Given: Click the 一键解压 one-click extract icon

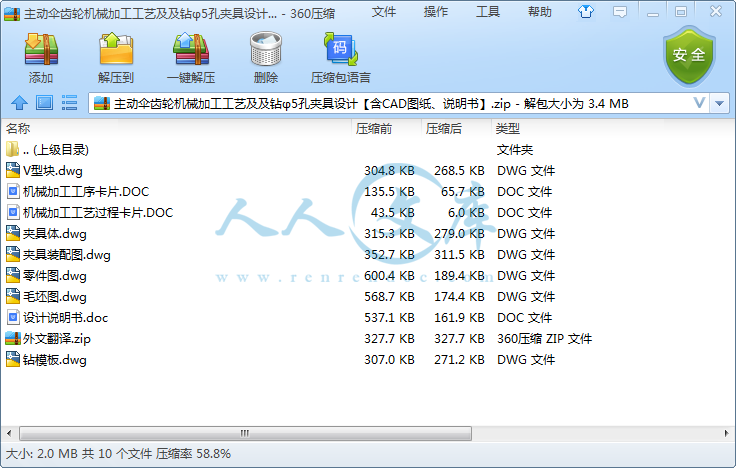Looking at the screenshot, I should [x=191, y=49].
